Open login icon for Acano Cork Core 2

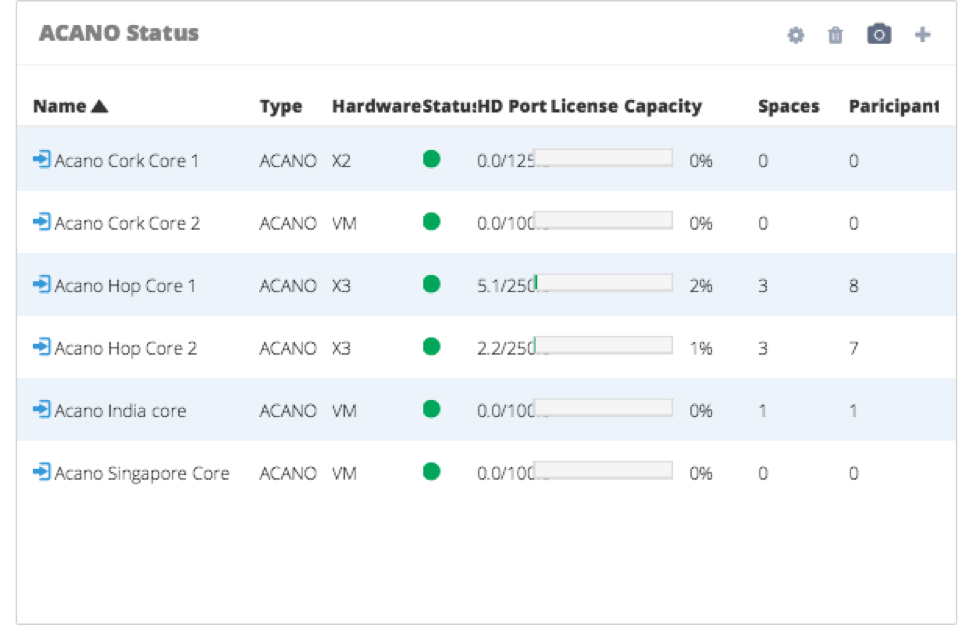pyautogui.click(x=42, y=222)
